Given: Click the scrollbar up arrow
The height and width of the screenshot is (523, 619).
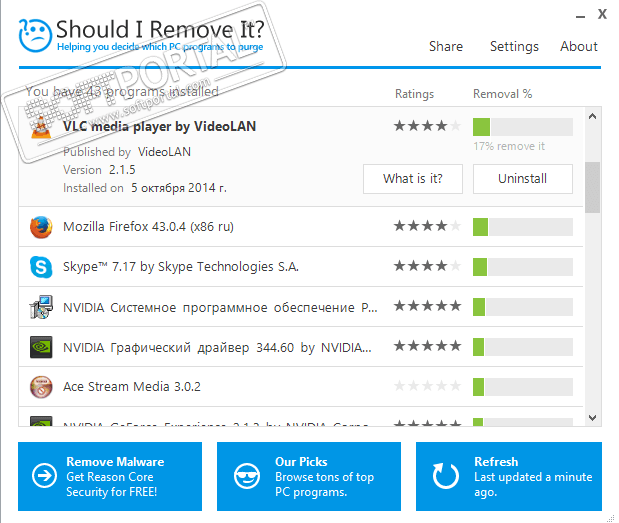Looking at the screenshot, I should 593,116.
